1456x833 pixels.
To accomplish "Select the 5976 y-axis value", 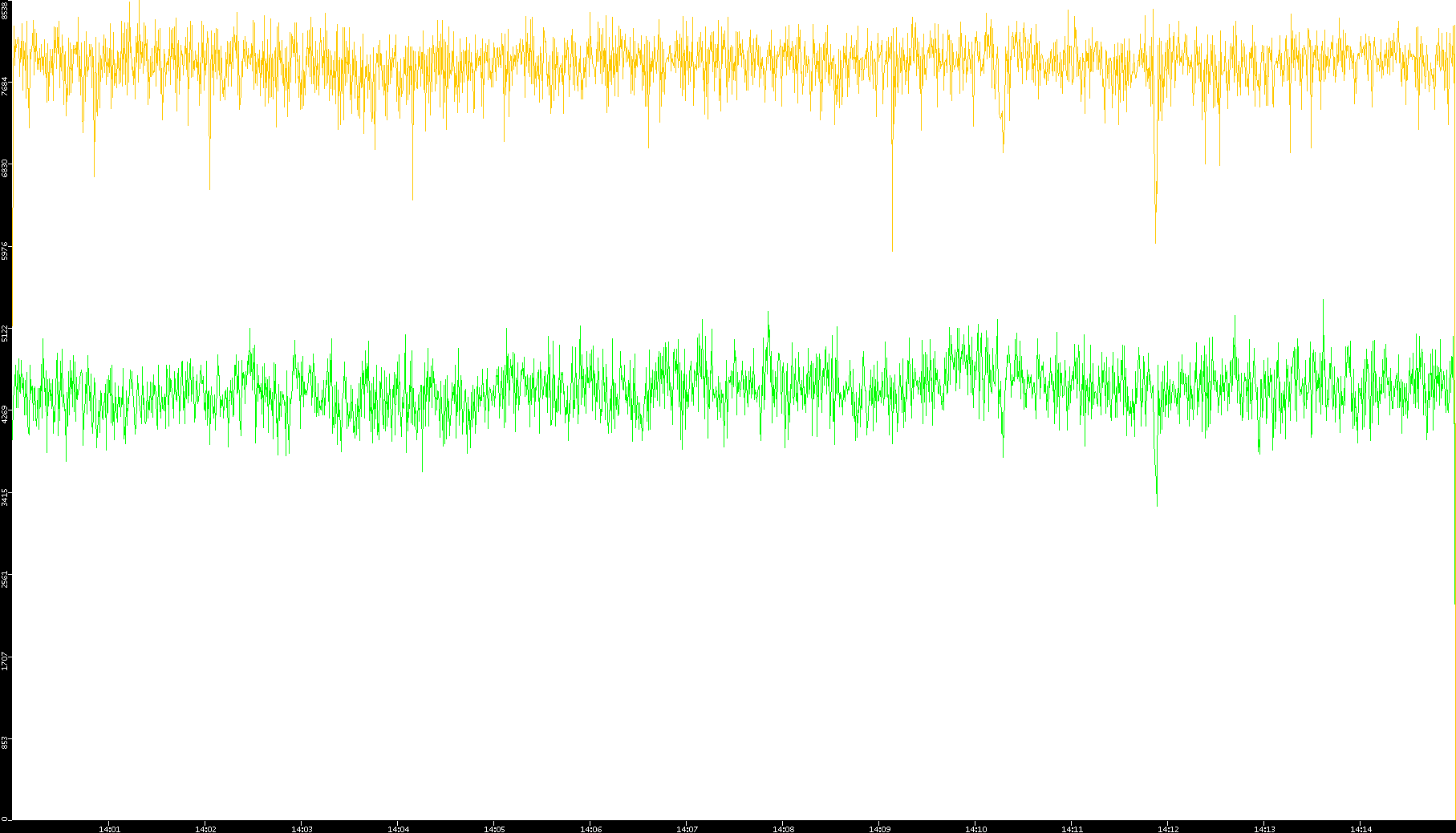I will click(6, 251).
